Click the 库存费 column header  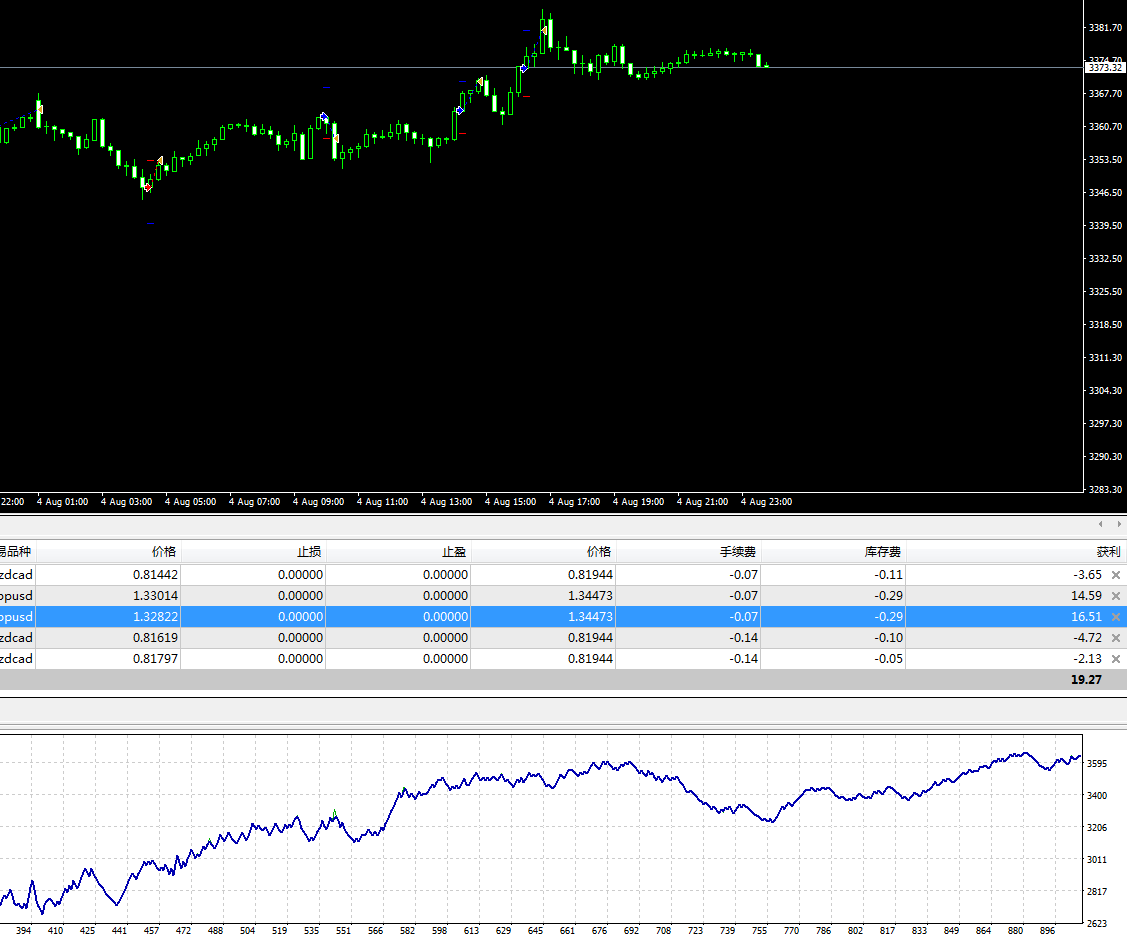point(883,552)
